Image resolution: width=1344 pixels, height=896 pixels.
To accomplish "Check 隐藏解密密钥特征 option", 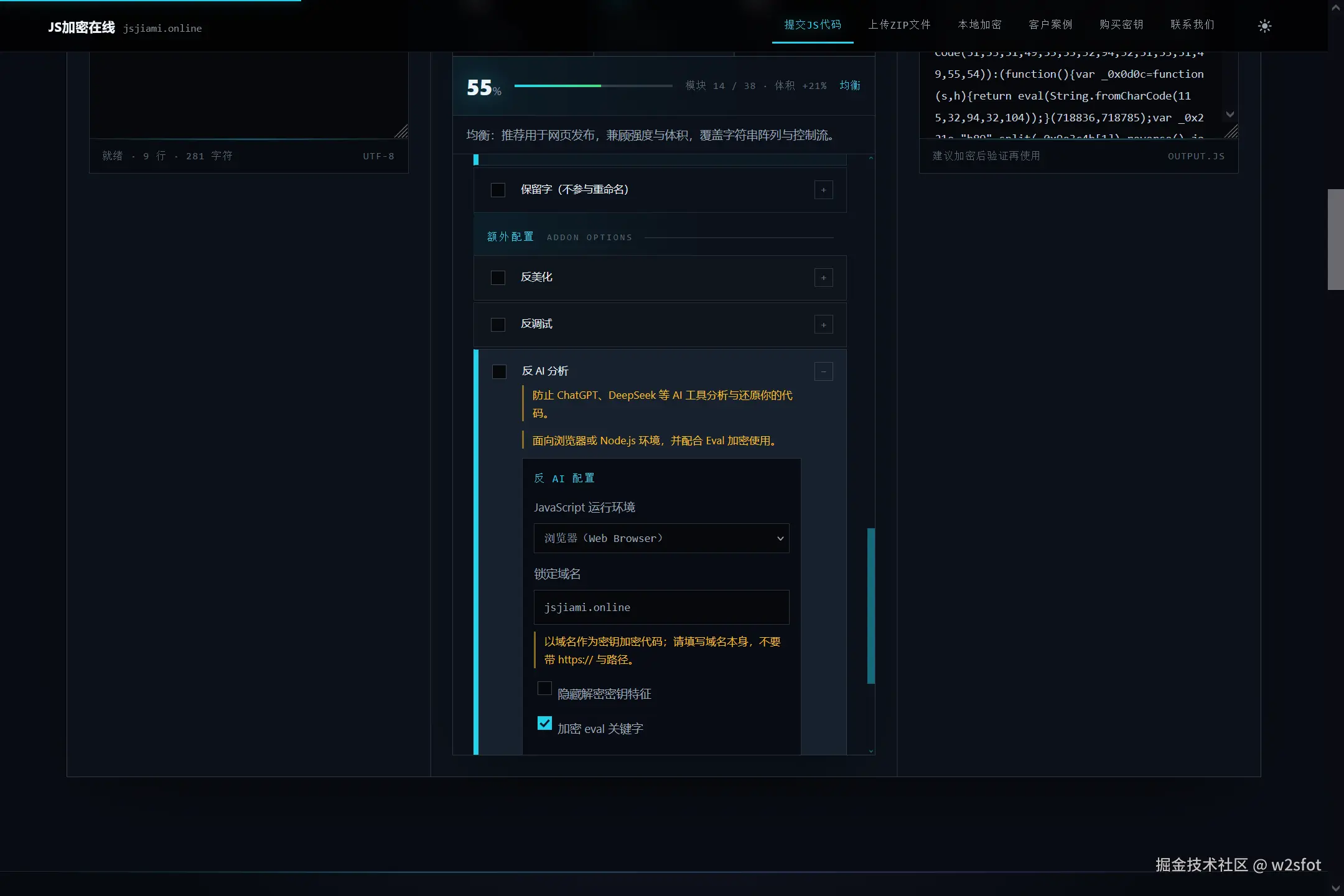I will (x=544, y=688).
